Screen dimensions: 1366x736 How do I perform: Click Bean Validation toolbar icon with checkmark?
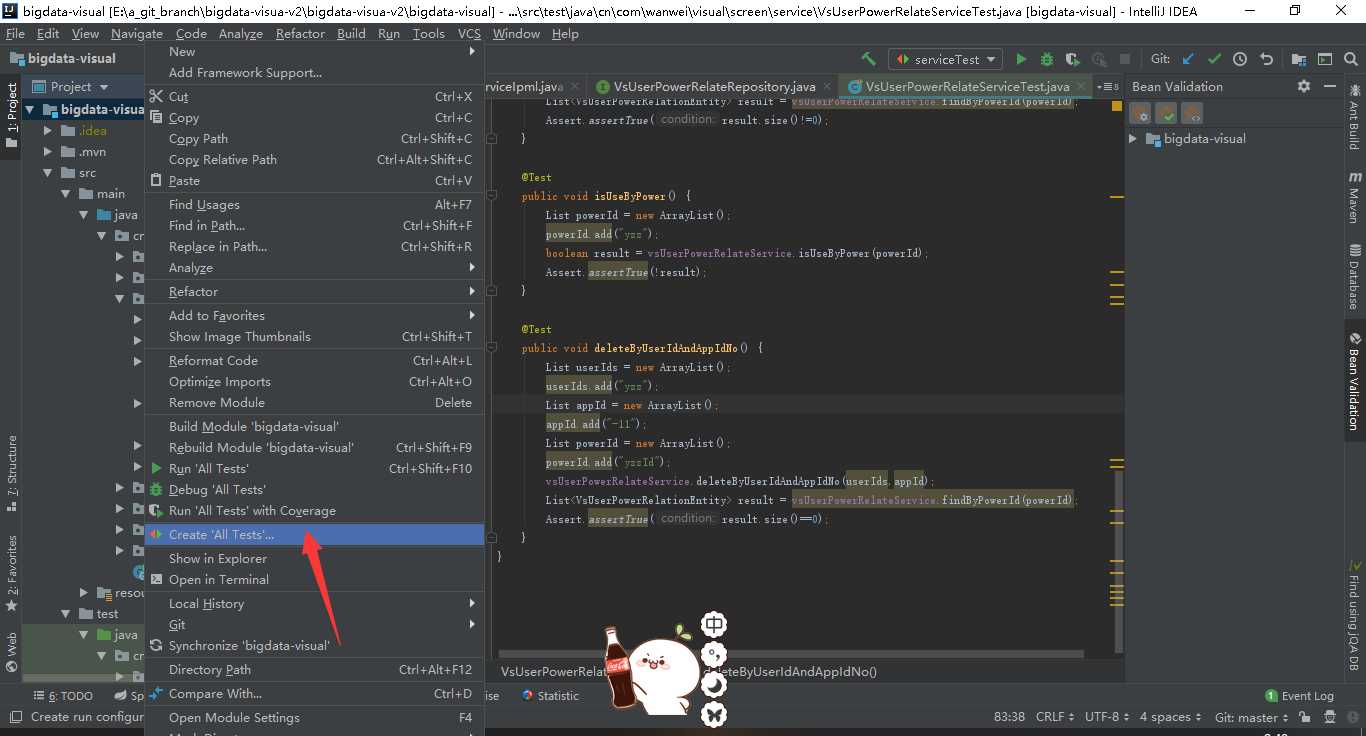[x=1166, y=113]
